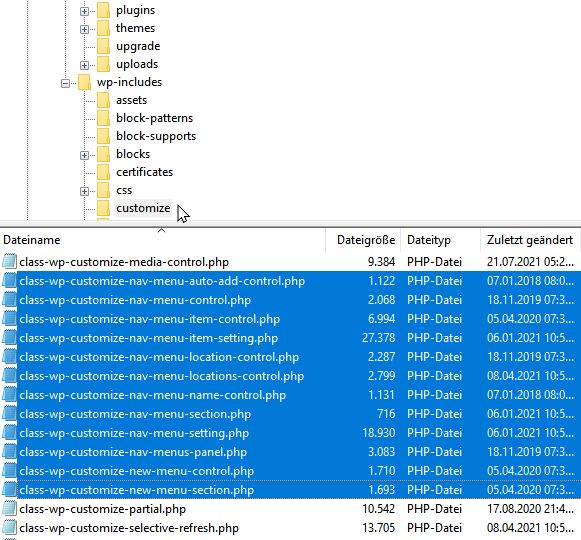This screenshot has height=540, width=581.
Task: Sort files by Dateigröße column
Action: [x=365, y=240]
